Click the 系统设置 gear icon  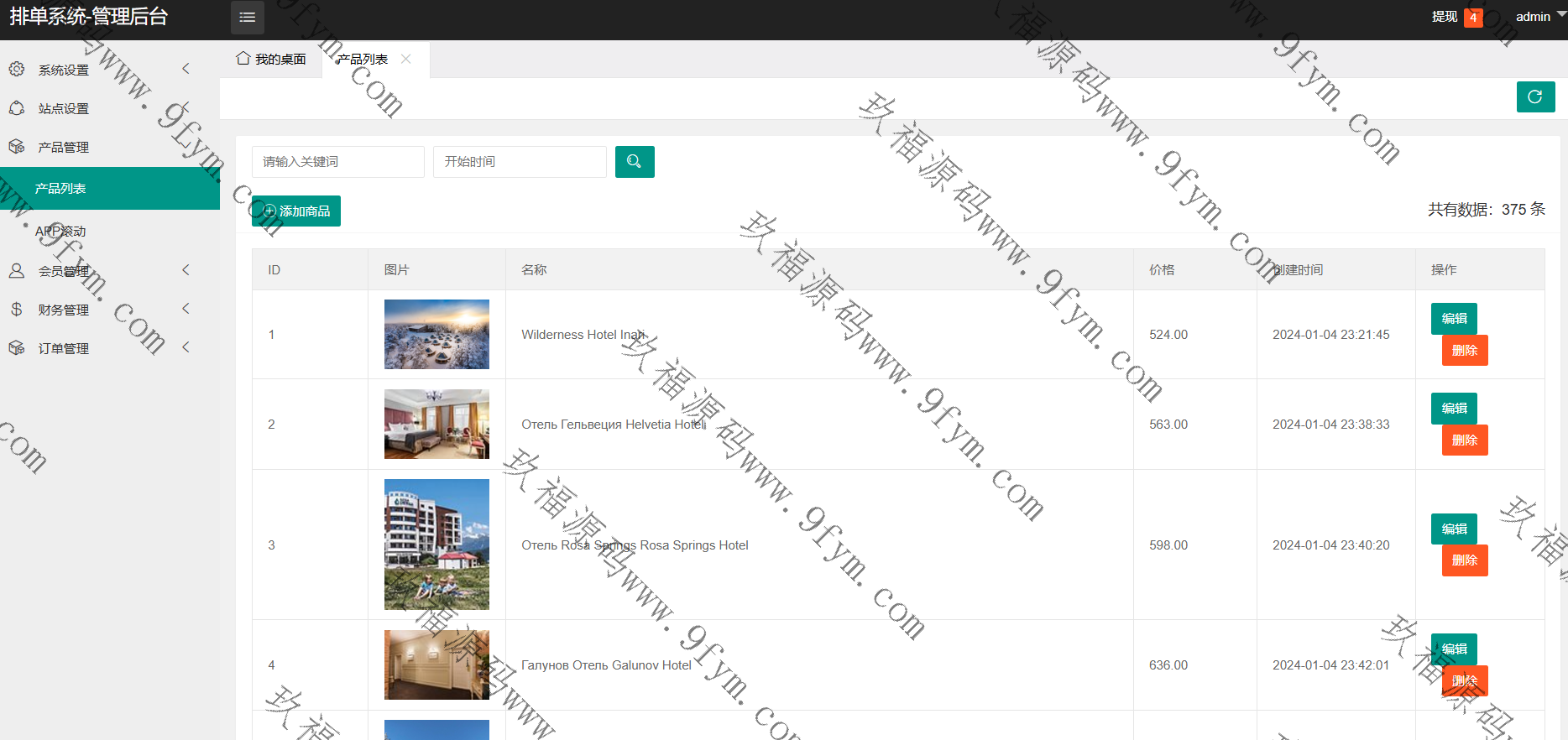17,70
